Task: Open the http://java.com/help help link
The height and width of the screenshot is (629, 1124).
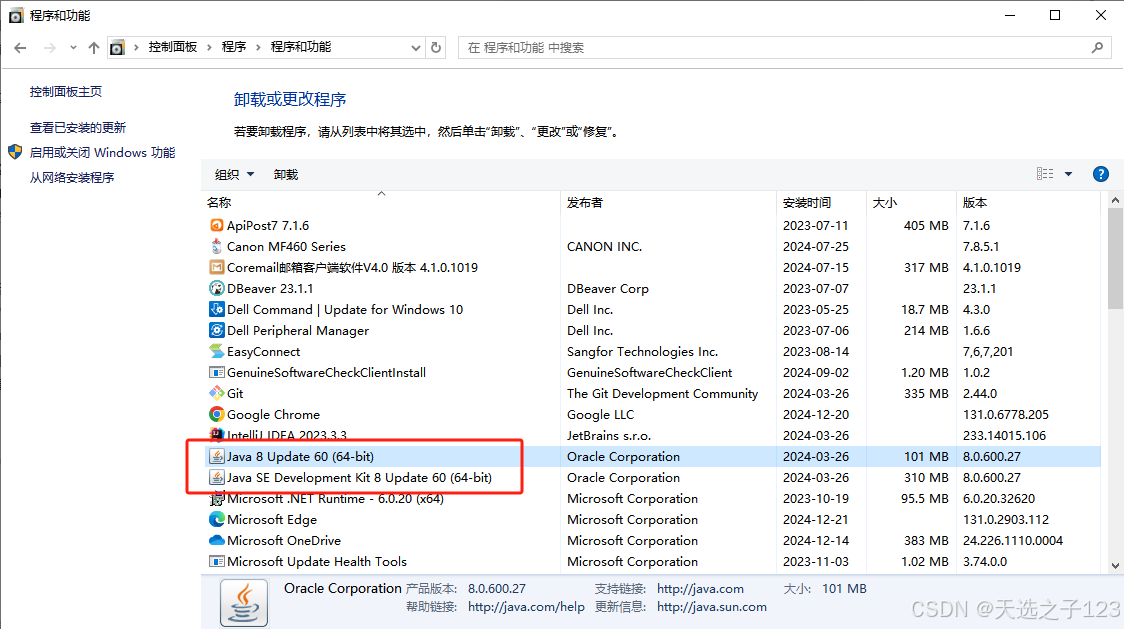Action: tap(526, 607)
